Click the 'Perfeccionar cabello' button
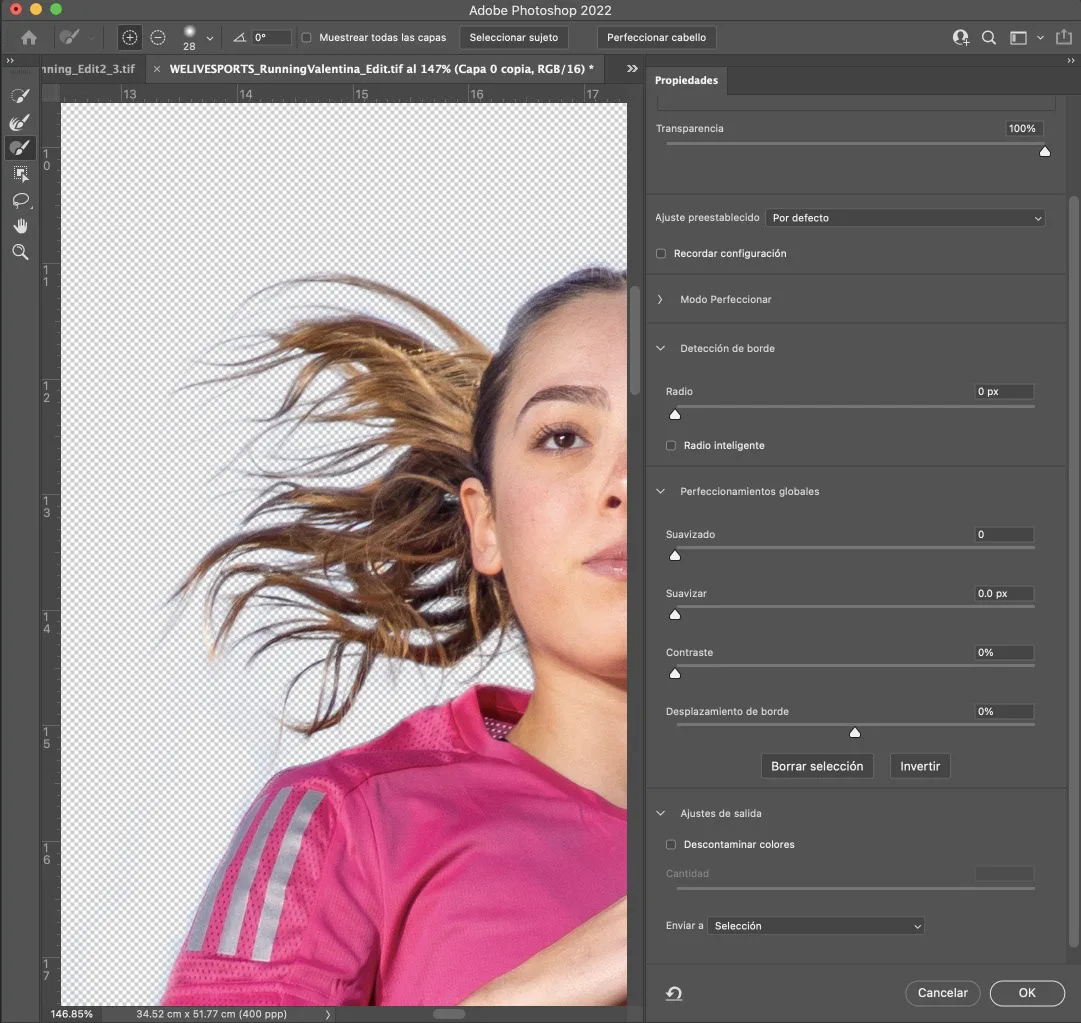This screenshot has width=1081, height=1023. (656, 38)
